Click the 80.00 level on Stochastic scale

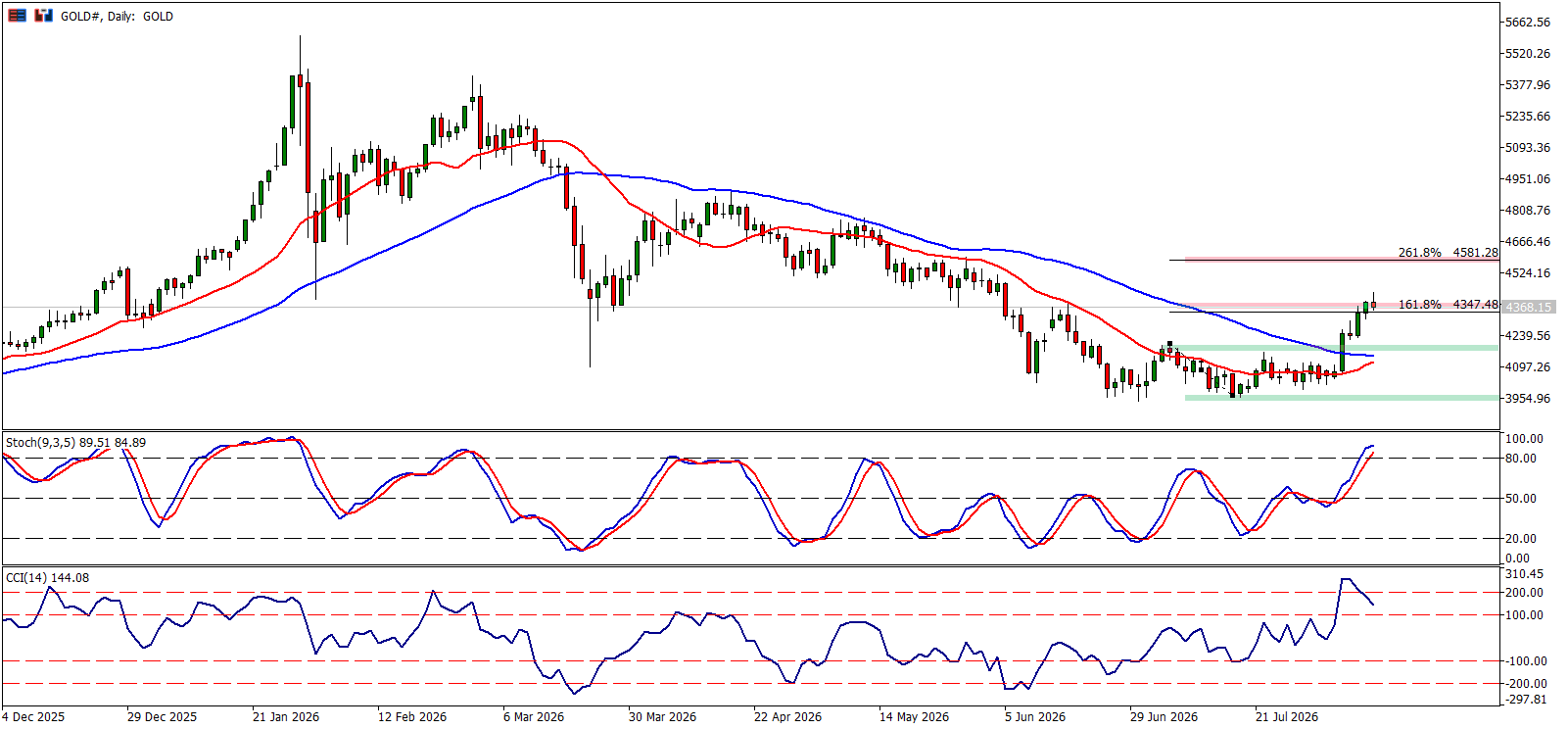click(x=1521, y=459)
